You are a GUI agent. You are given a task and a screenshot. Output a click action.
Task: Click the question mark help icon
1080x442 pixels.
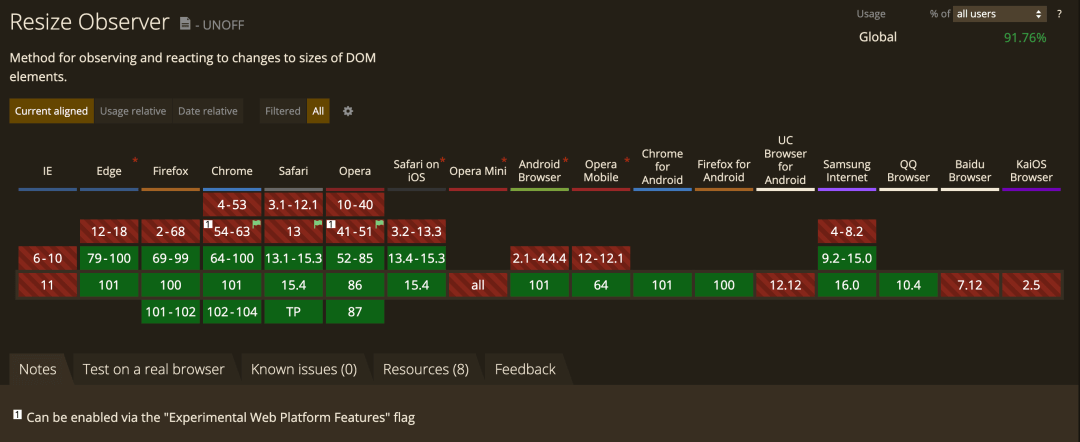[1059, 14]
